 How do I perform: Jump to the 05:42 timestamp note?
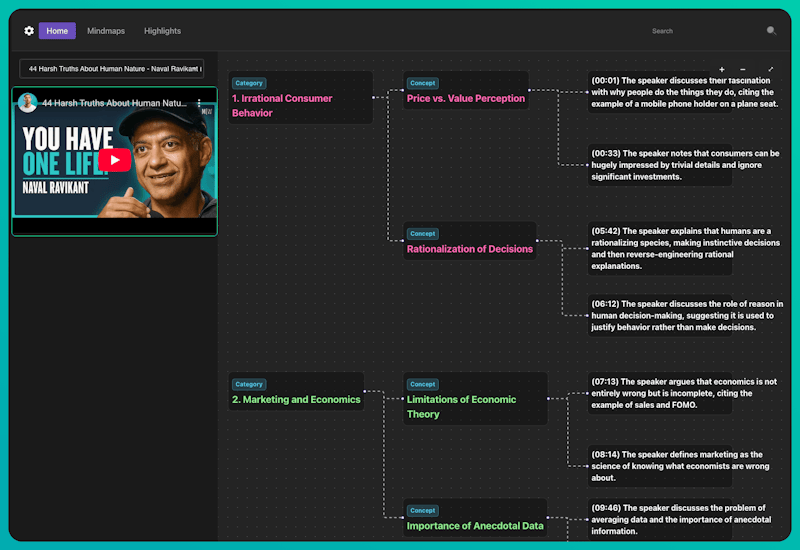tap(660, 248)
